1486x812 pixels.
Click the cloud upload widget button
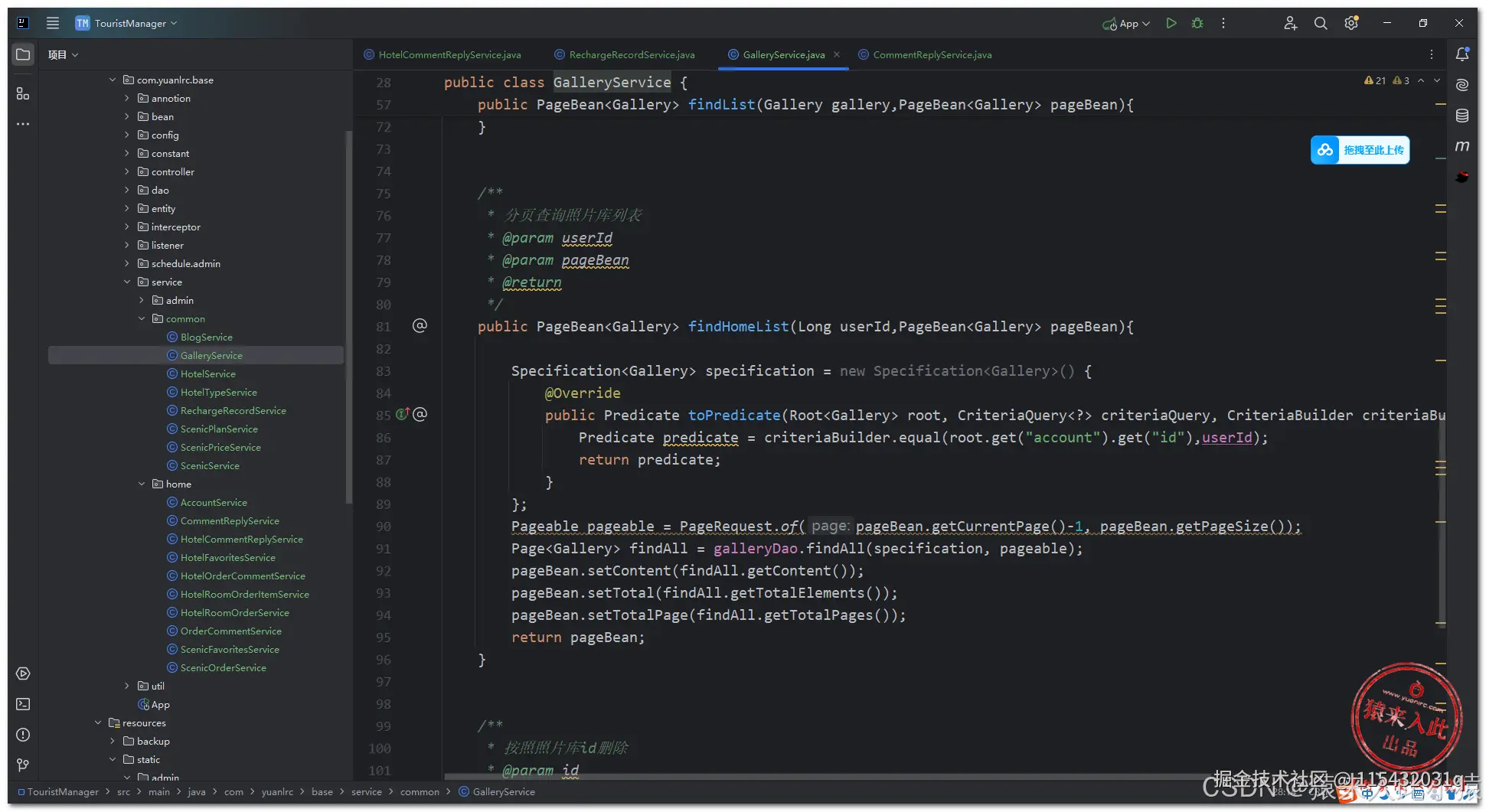[x=1360, y=150]
